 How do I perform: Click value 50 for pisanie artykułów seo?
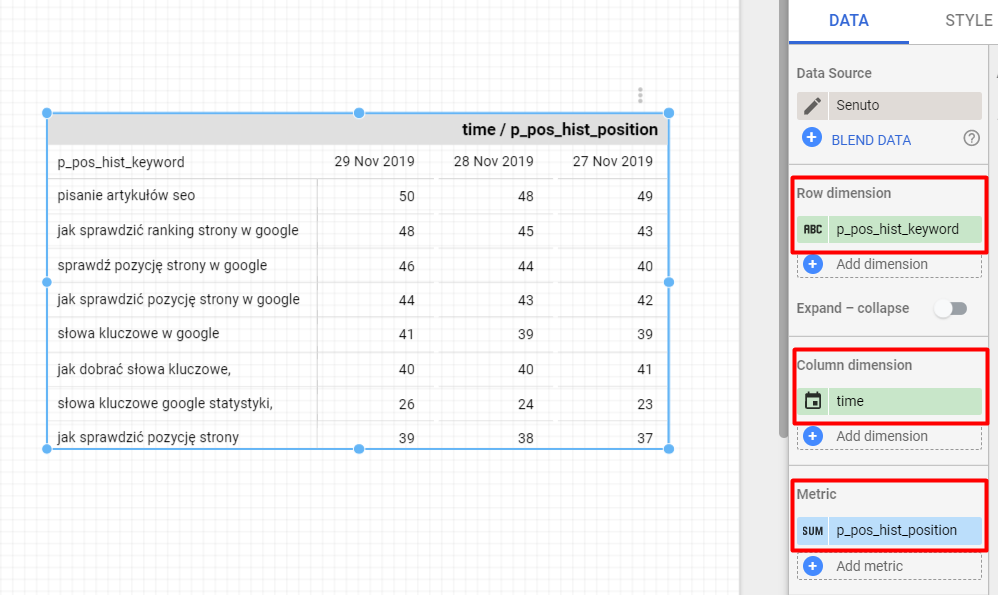pos(407,197)
